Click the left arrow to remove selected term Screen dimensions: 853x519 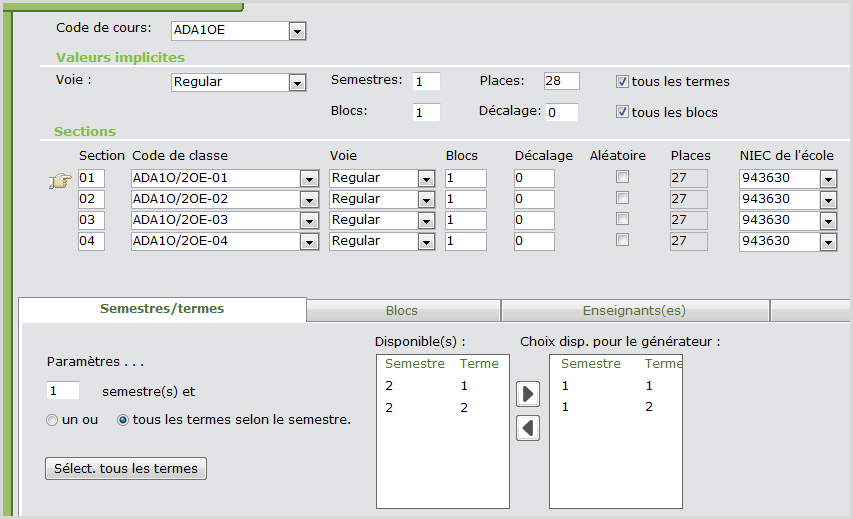pos(528,428)
